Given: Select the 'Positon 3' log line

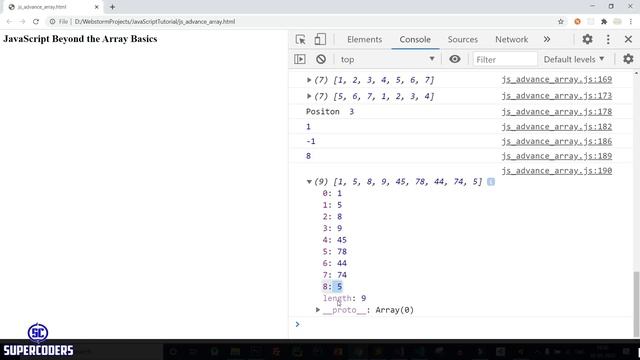Looking at the screenshot, I should click(330, 112).
